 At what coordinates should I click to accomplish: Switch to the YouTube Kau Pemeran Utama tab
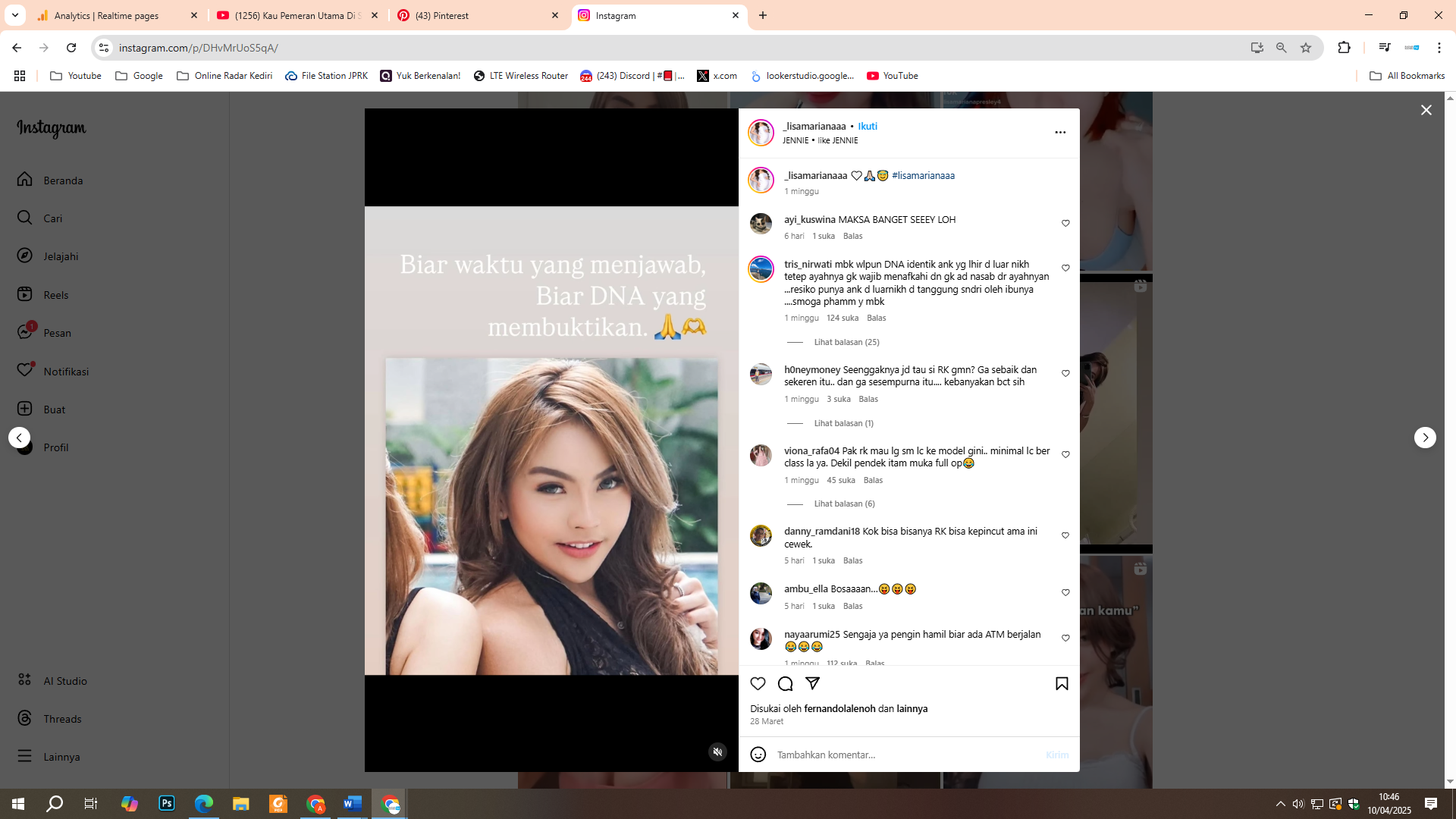(297, 15)
